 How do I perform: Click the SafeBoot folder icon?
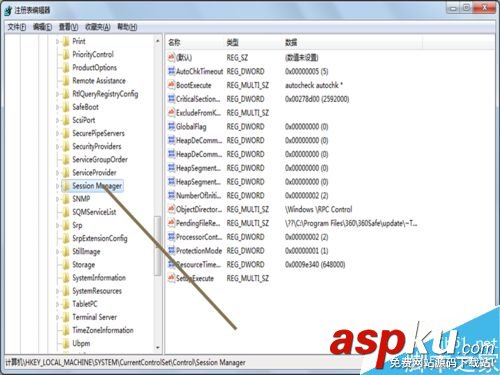coord(66,107)
